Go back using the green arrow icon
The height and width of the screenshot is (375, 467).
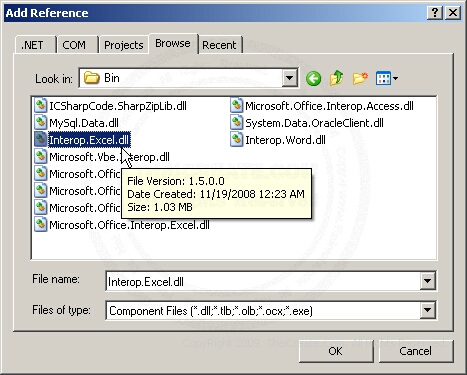click(x=313, y=79)
